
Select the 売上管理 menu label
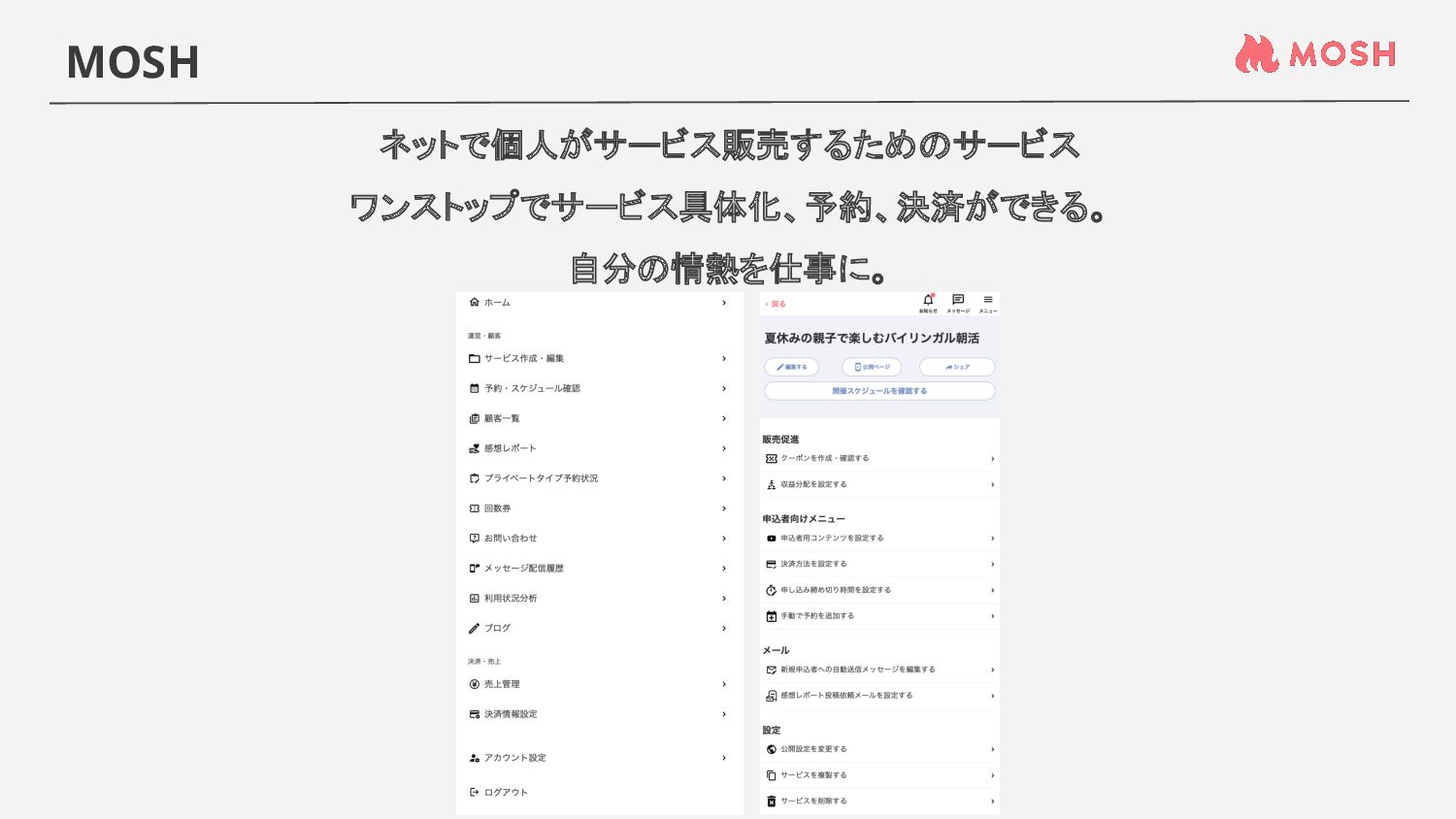502,684
